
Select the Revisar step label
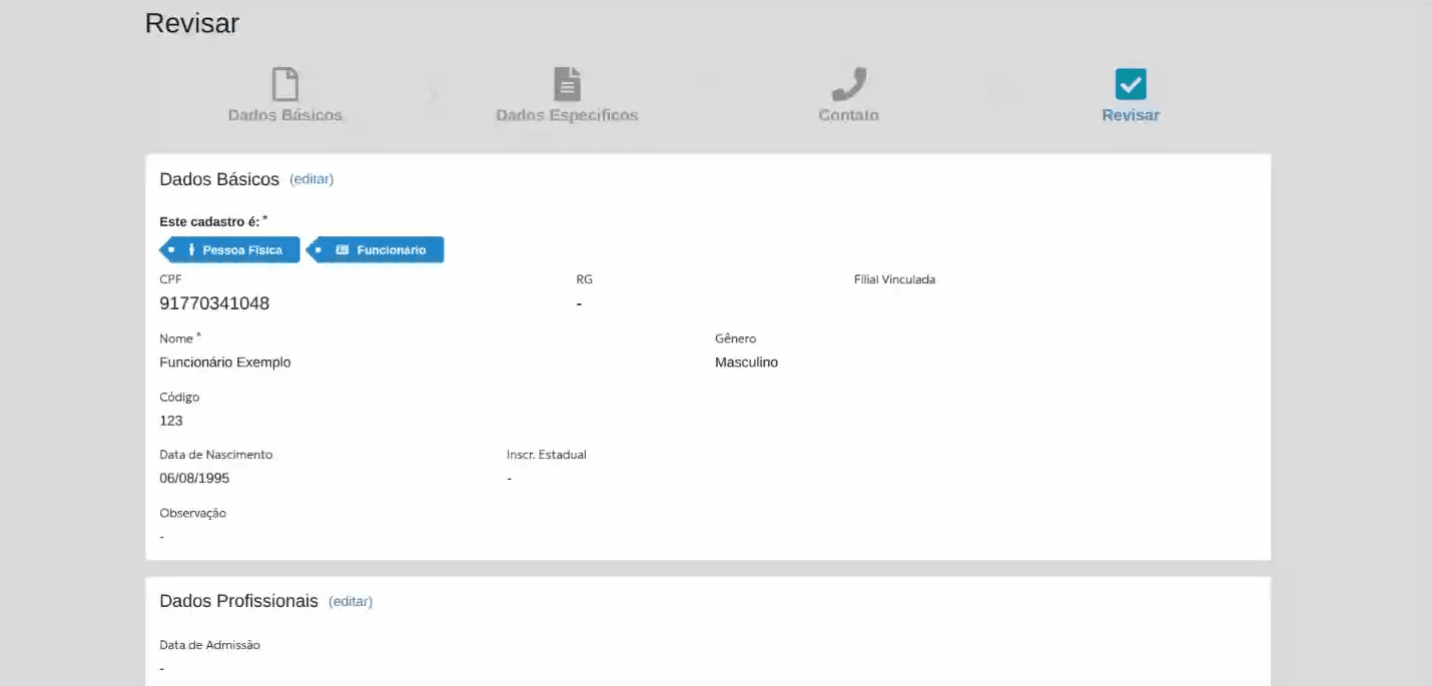(x=1130, y=115)
